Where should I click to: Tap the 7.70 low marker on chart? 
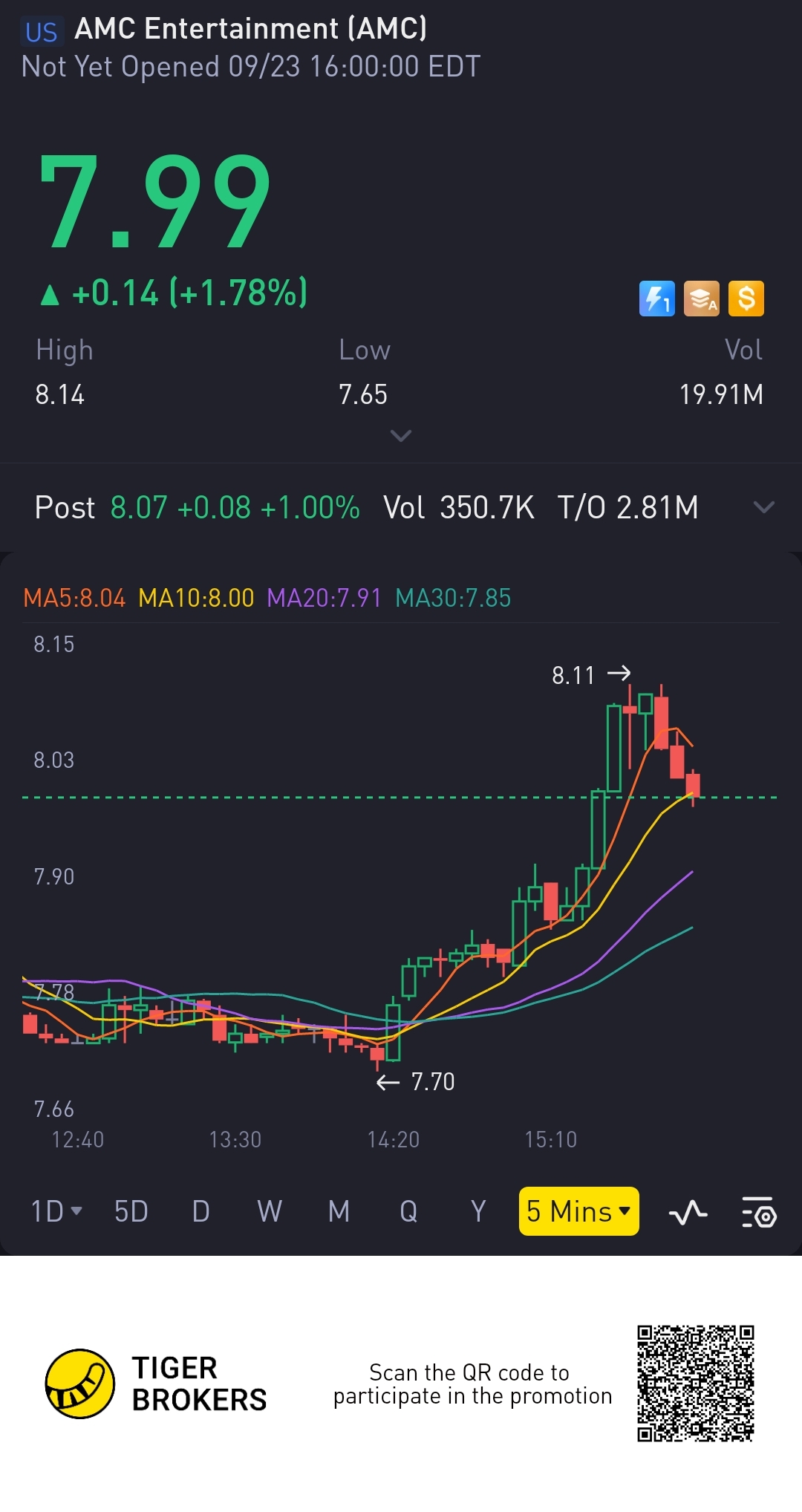click(416, 1082)
